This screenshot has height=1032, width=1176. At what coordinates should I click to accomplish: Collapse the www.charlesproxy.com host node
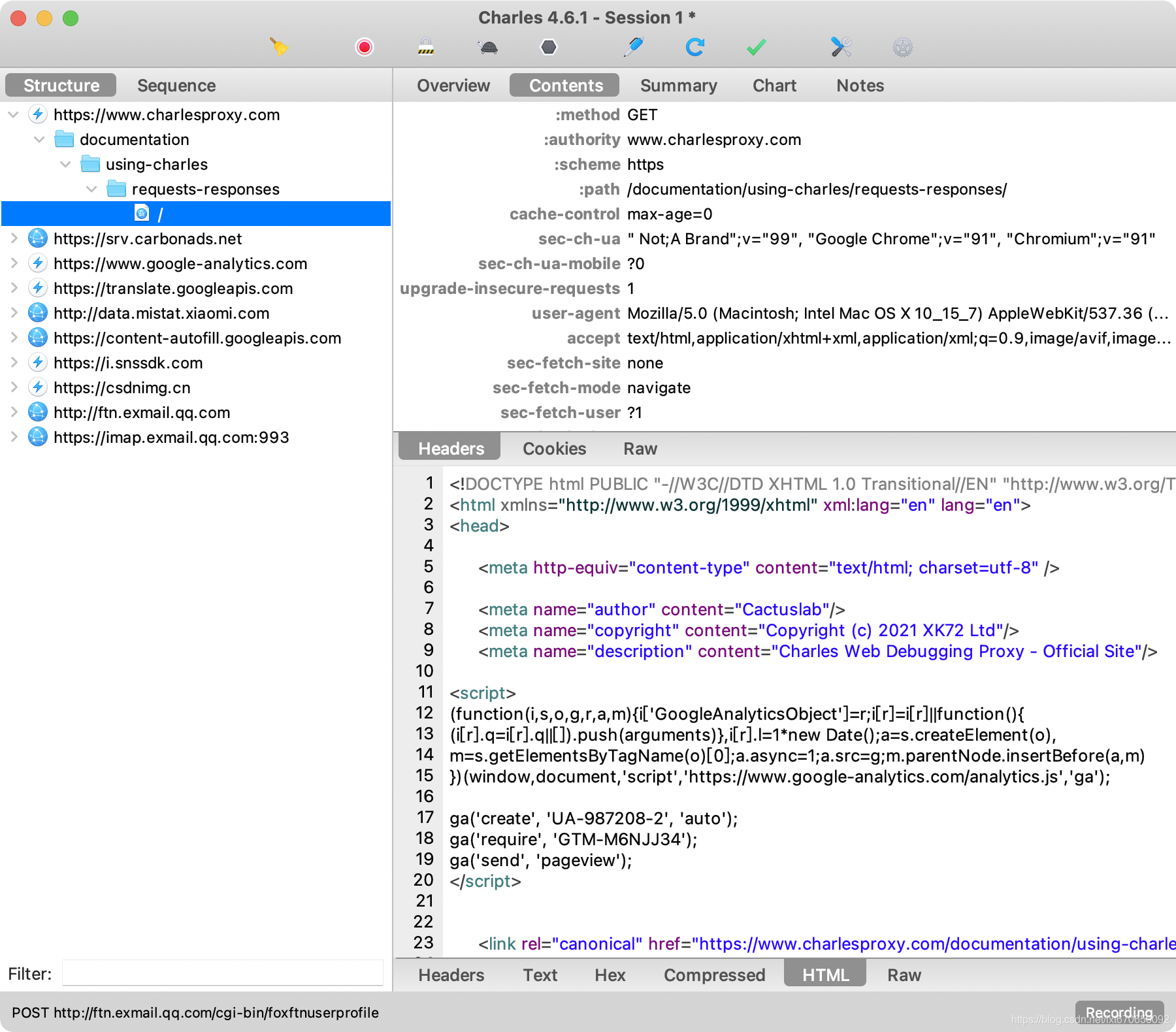point(13,115)
